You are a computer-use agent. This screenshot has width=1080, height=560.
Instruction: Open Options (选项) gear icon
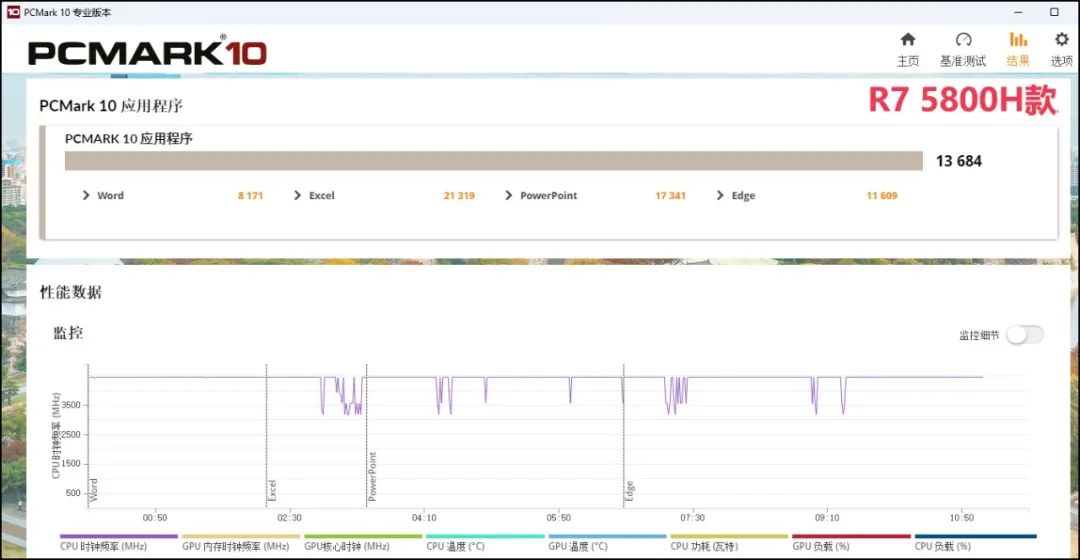1061,40
